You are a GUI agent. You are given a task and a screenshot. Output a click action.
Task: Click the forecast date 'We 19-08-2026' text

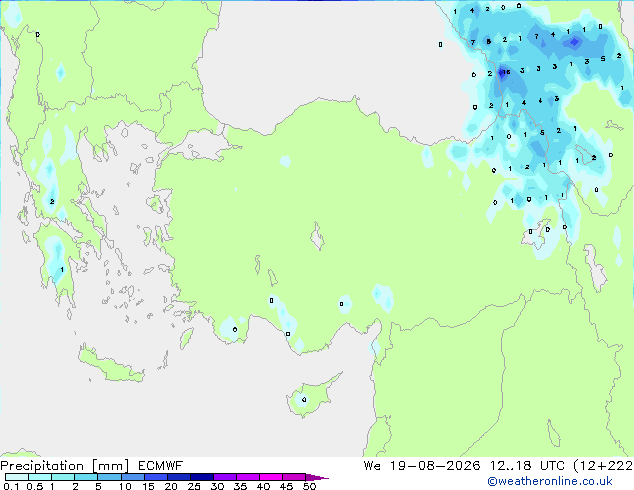(x=422, y=466)
